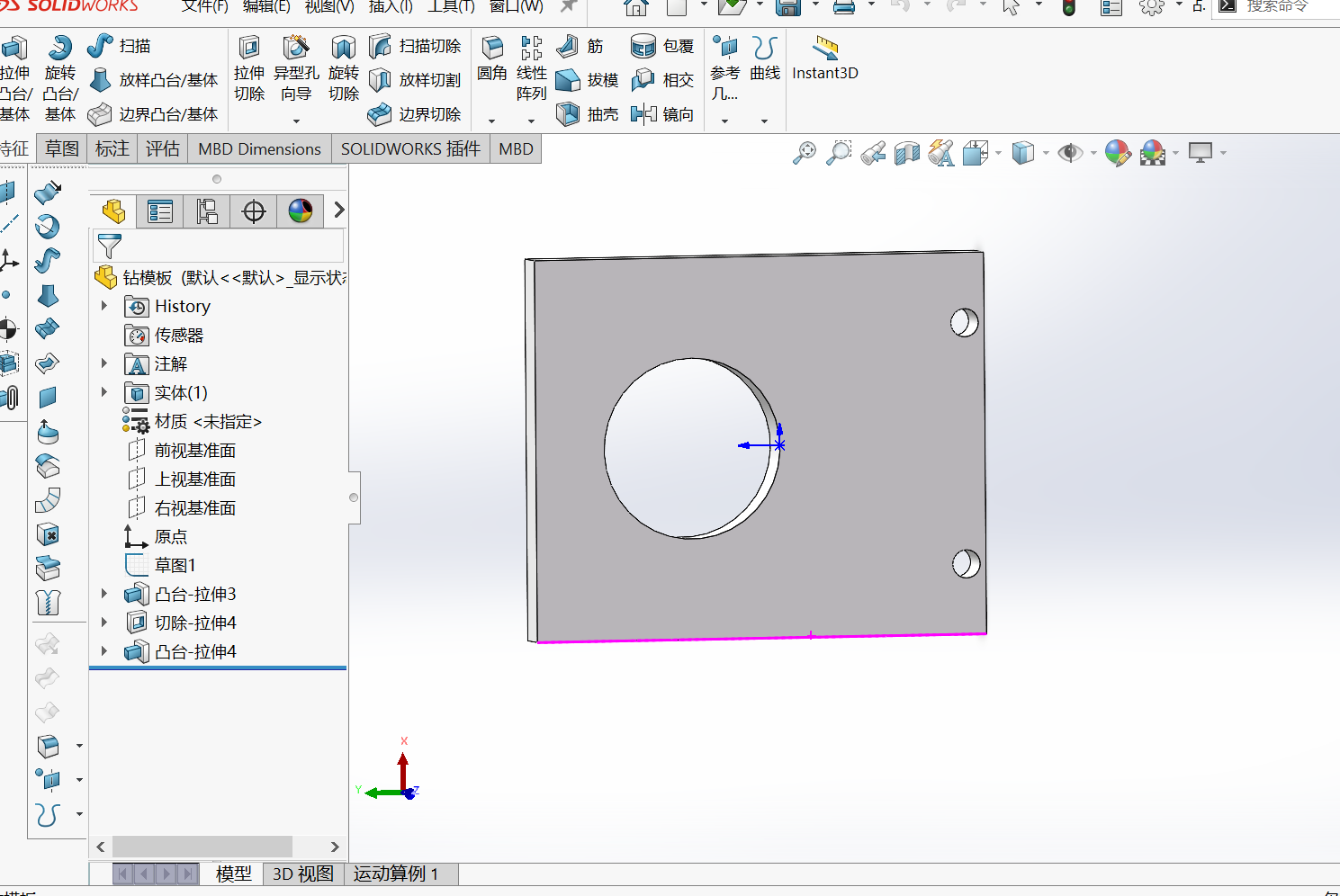Open dropdown arrow under 异型孔向导

(x=296, y=121)
